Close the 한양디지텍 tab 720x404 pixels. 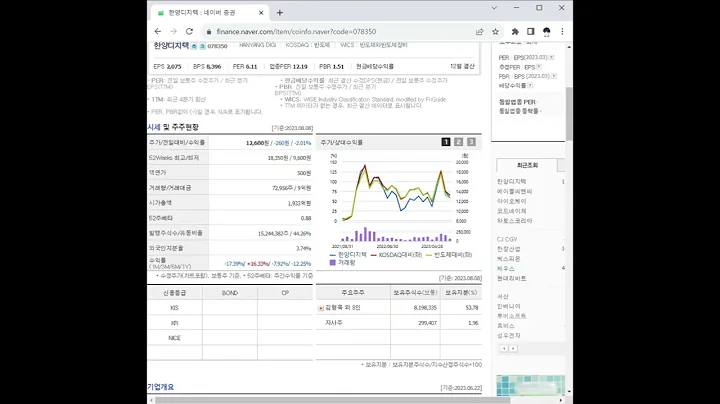(261, 13)
